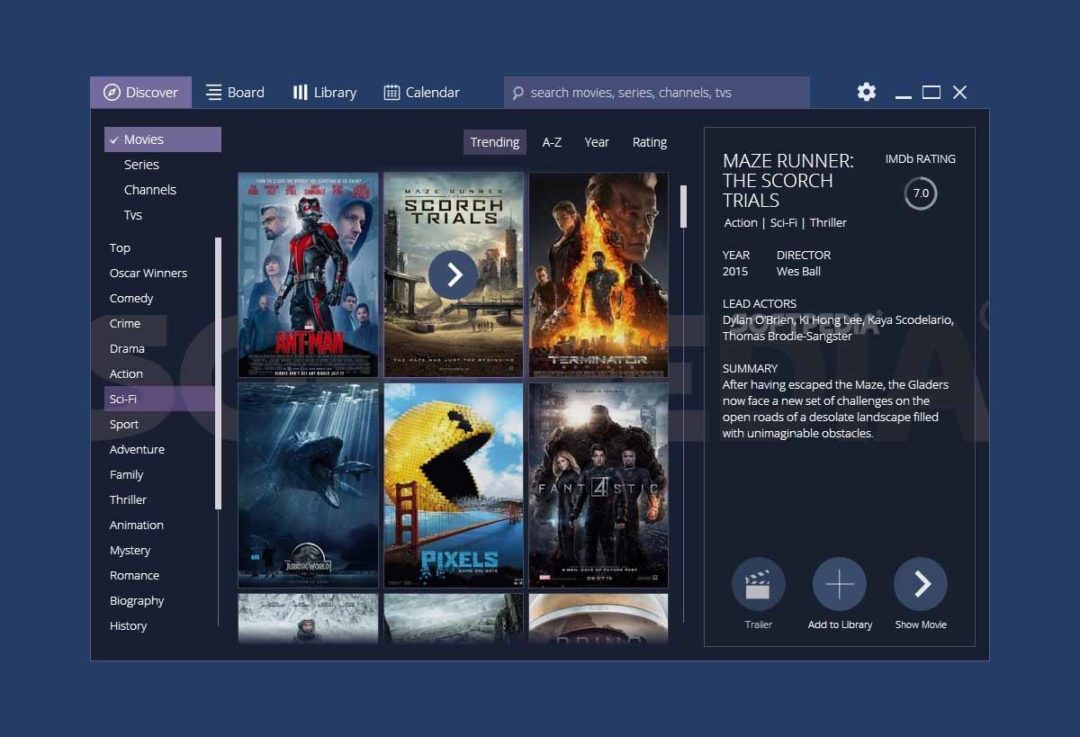Image resolution: width=1080 pixels, height=737 pixels.
Task: Click the search magnifier icon
Action: click(x=517, y=93)
